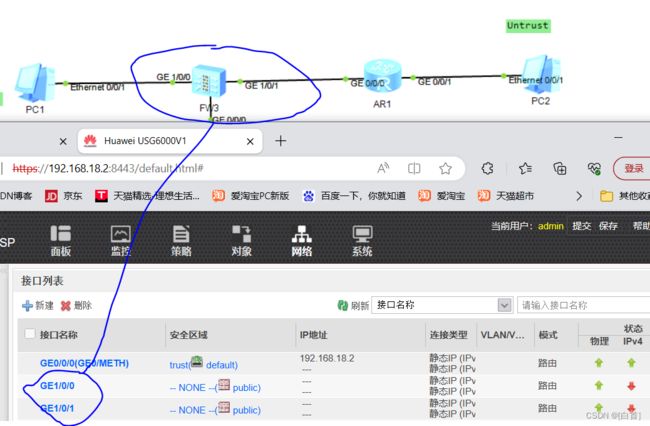Viewport: 650px width, 426px height.
Task: Open the GE1/0/0 interface entry
Action: point(57,386)
